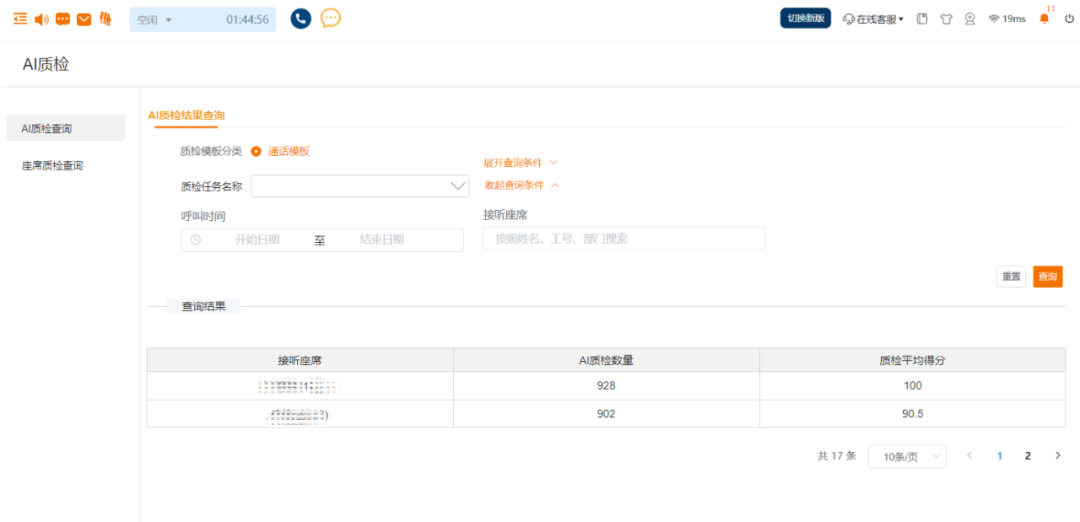Click the orange speaker announcement icon
1080x522 pixels.
click(x=41, y=19)
